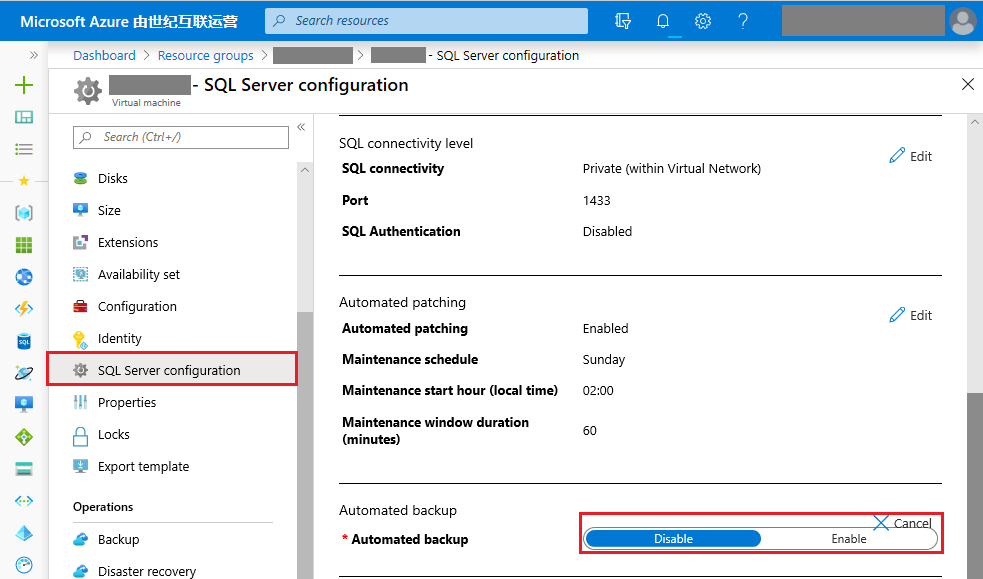Open the Disks menu item
983x579 pixels.
(113, 179)
